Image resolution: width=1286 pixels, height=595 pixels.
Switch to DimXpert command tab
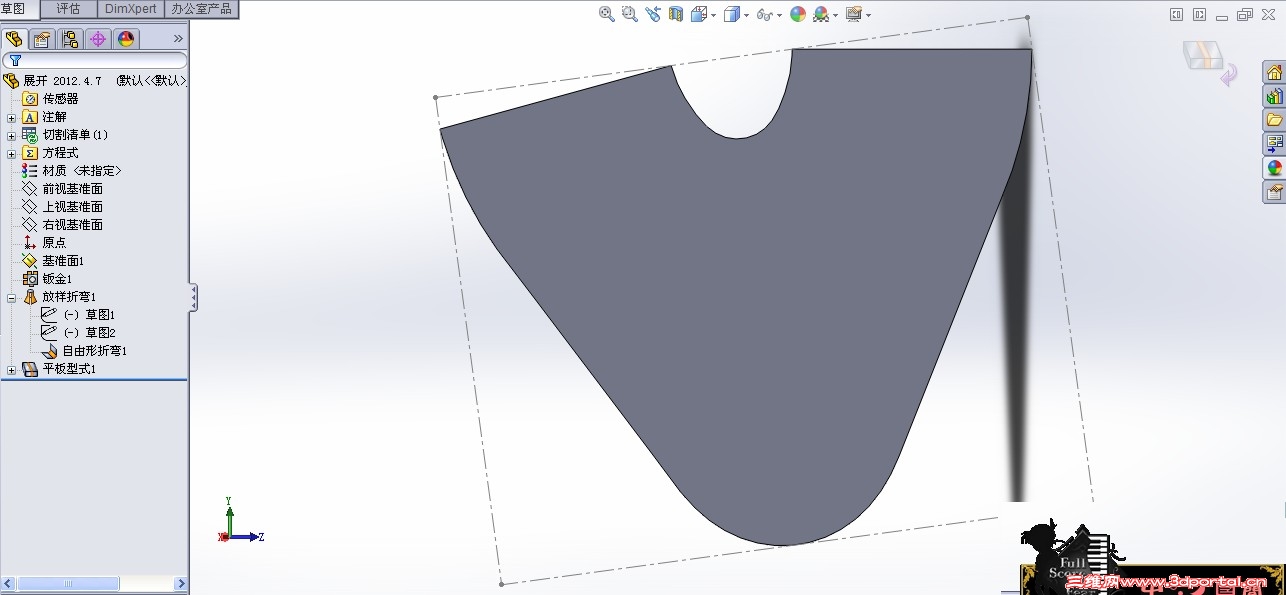[131, 8]
